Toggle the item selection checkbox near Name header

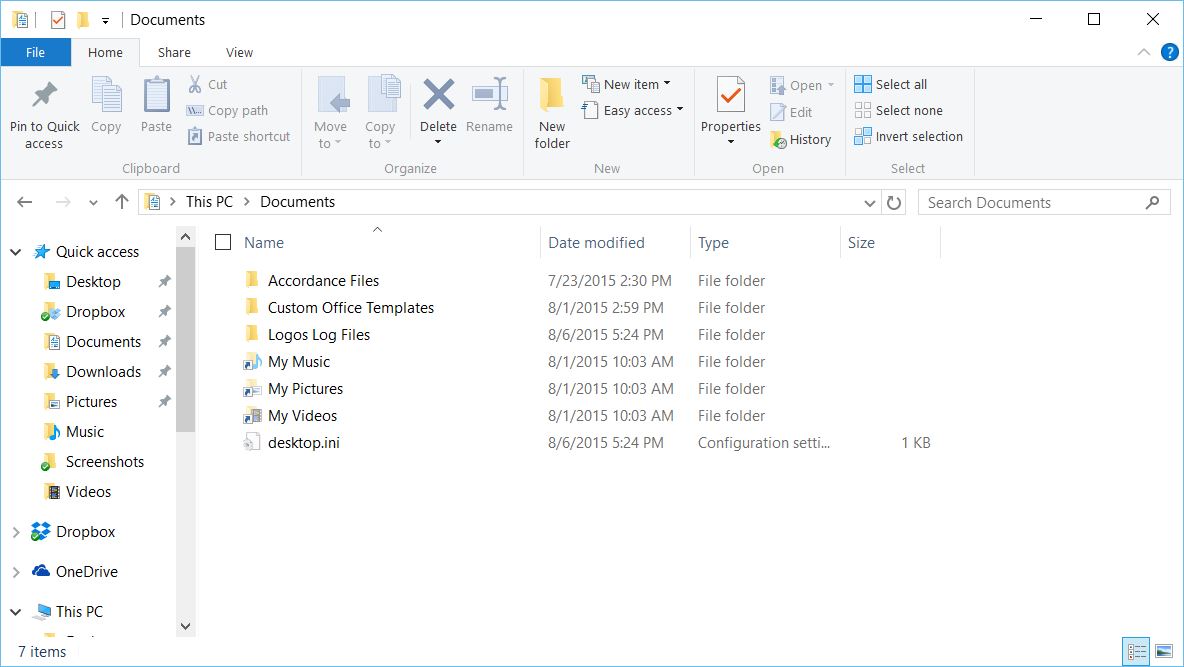click(x=222, y=242)
